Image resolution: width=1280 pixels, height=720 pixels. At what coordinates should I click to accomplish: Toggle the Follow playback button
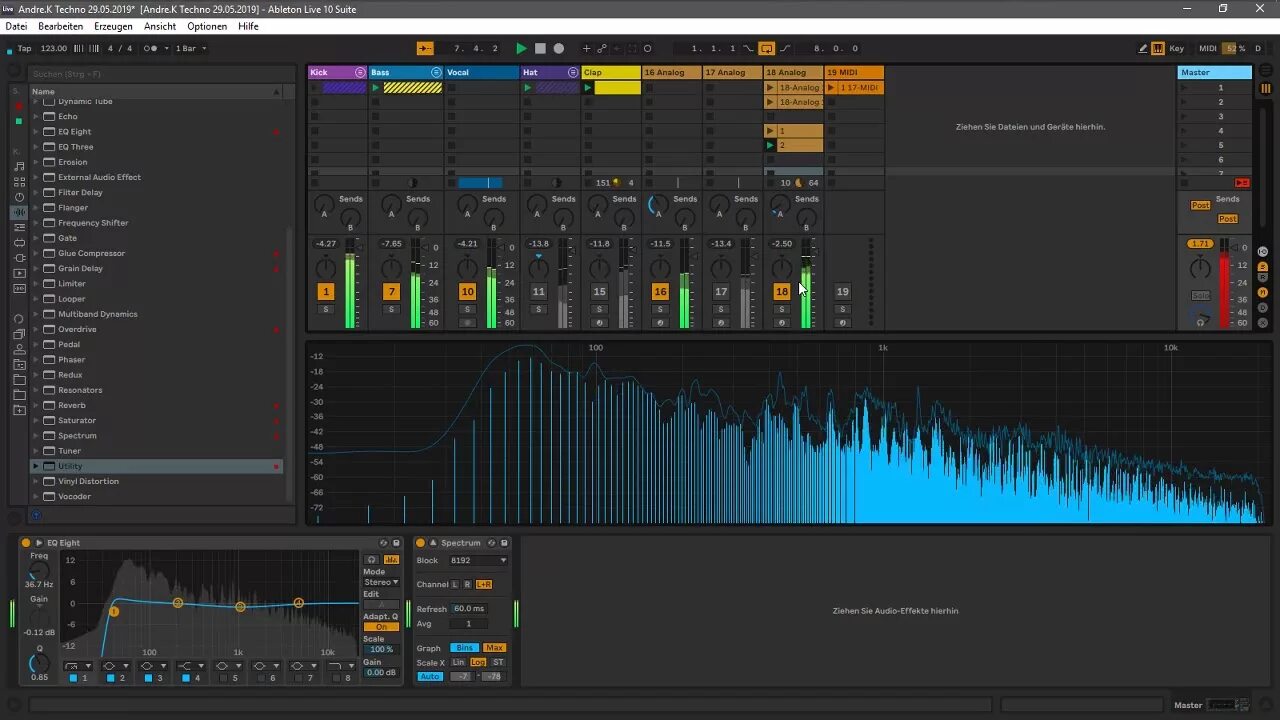point(426,48)
